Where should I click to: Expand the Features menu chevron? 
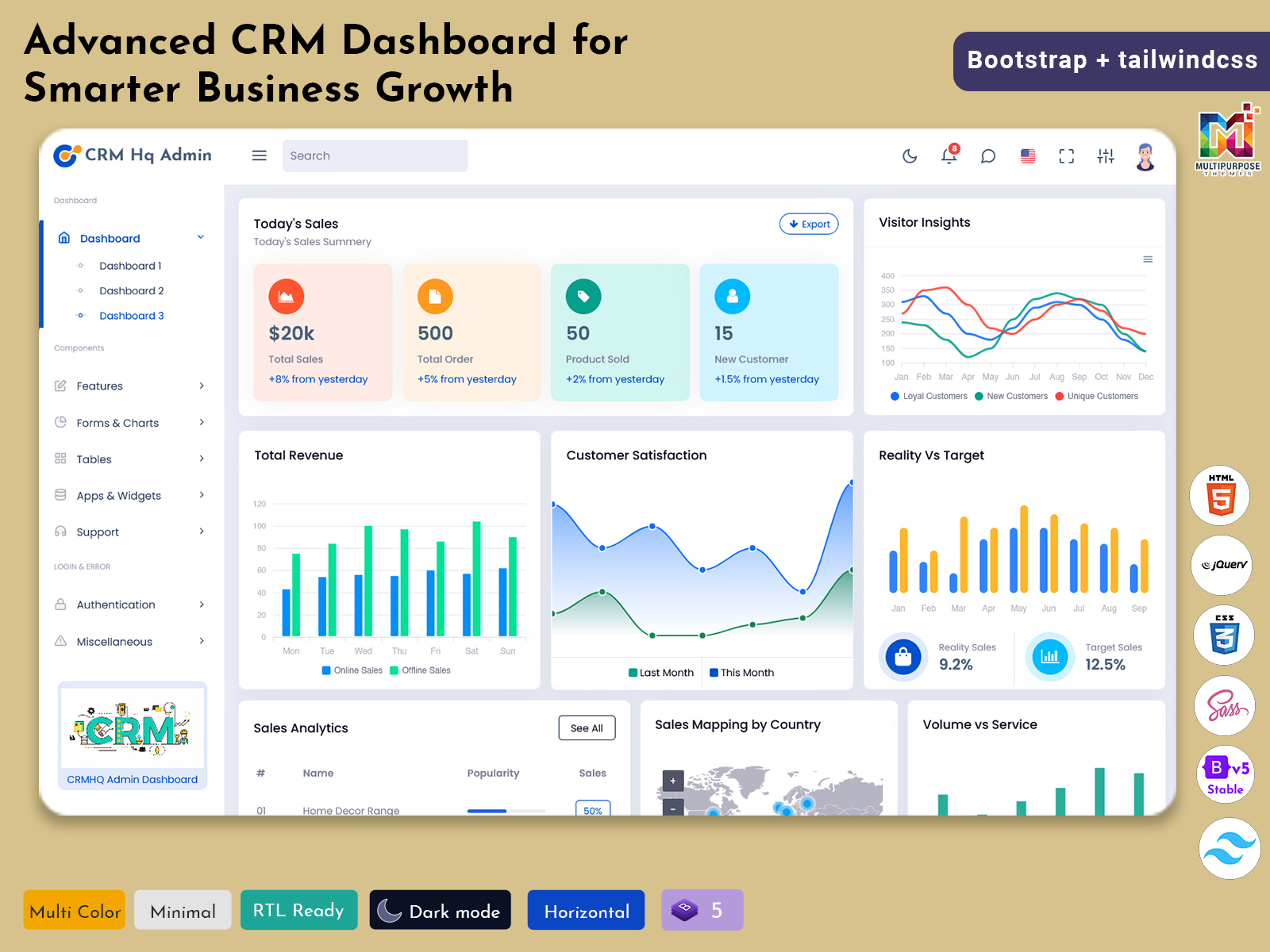202,386
